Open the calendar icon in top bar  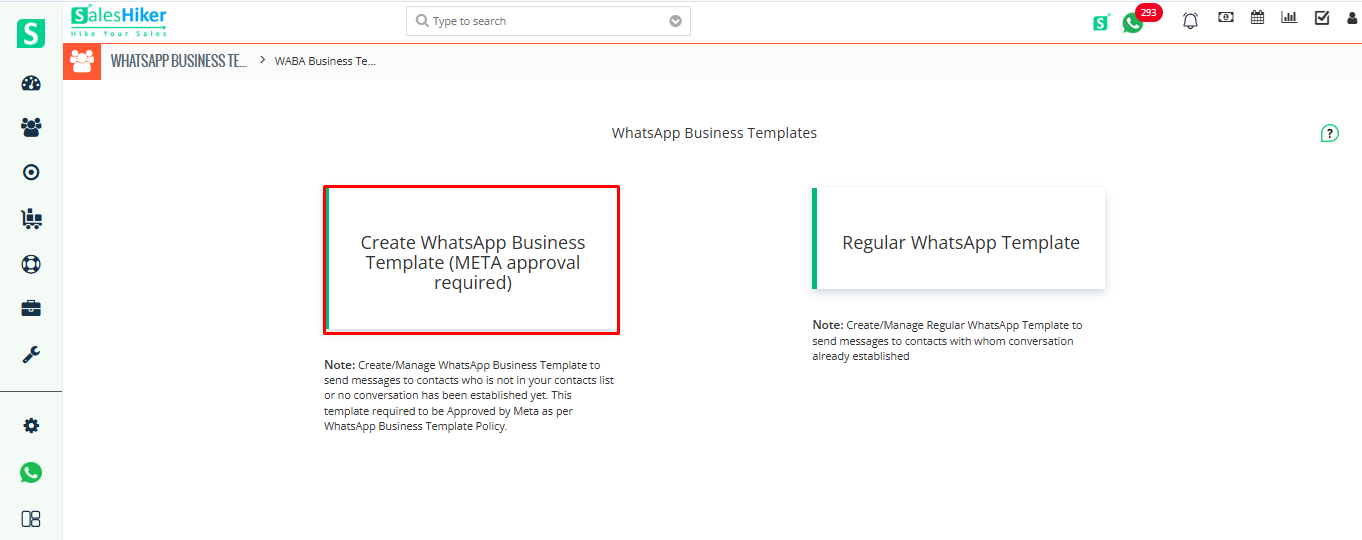click(1257, 17)
